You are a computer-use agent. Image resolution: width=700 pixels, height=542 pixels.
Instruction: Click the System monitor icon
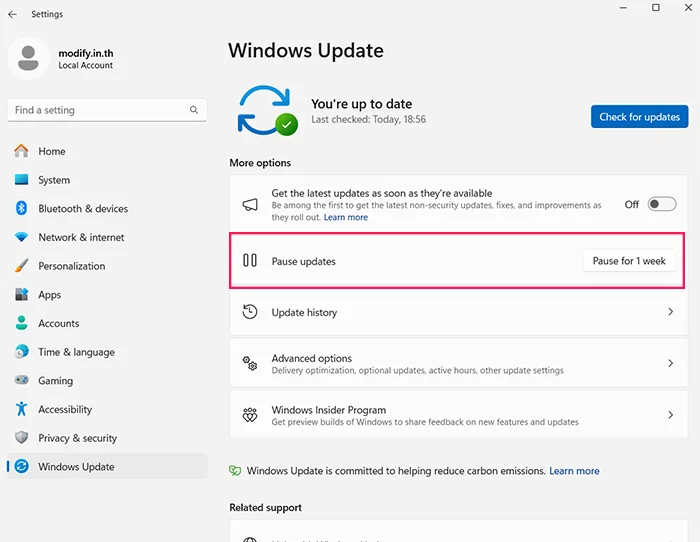21,179
